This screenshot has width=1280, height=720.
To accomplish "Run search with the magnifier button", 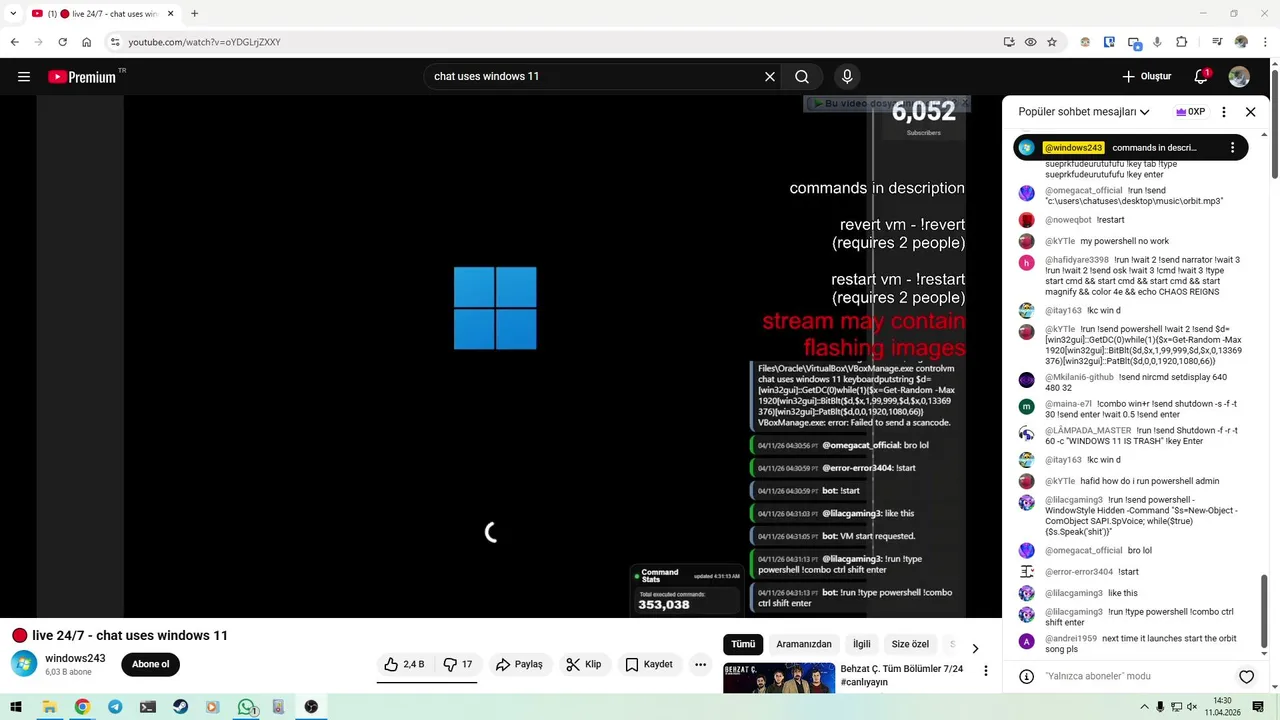I will 802,77.
